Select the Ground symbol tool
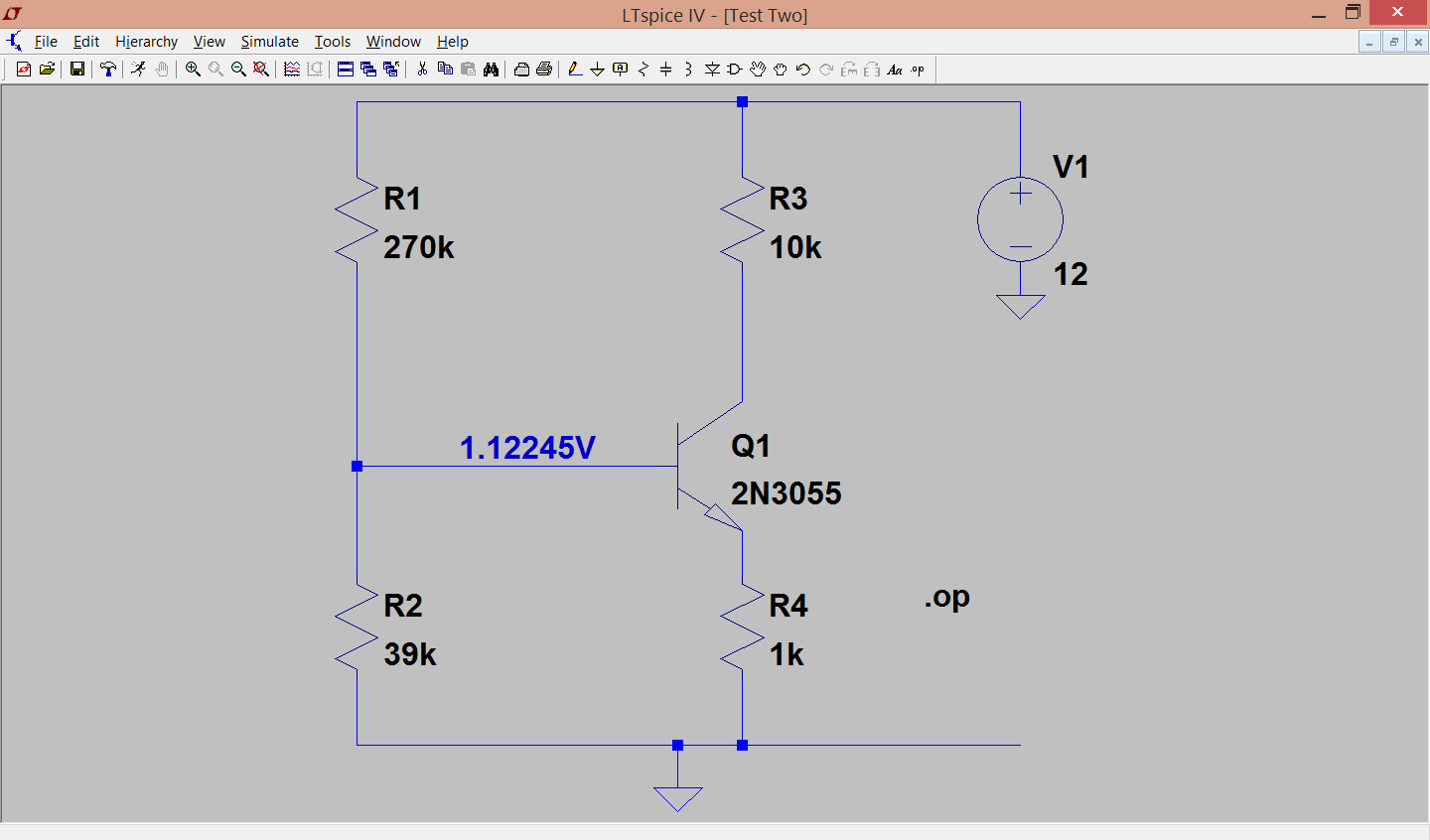Screen dimensions: 1430x840 tap(597, 69)
